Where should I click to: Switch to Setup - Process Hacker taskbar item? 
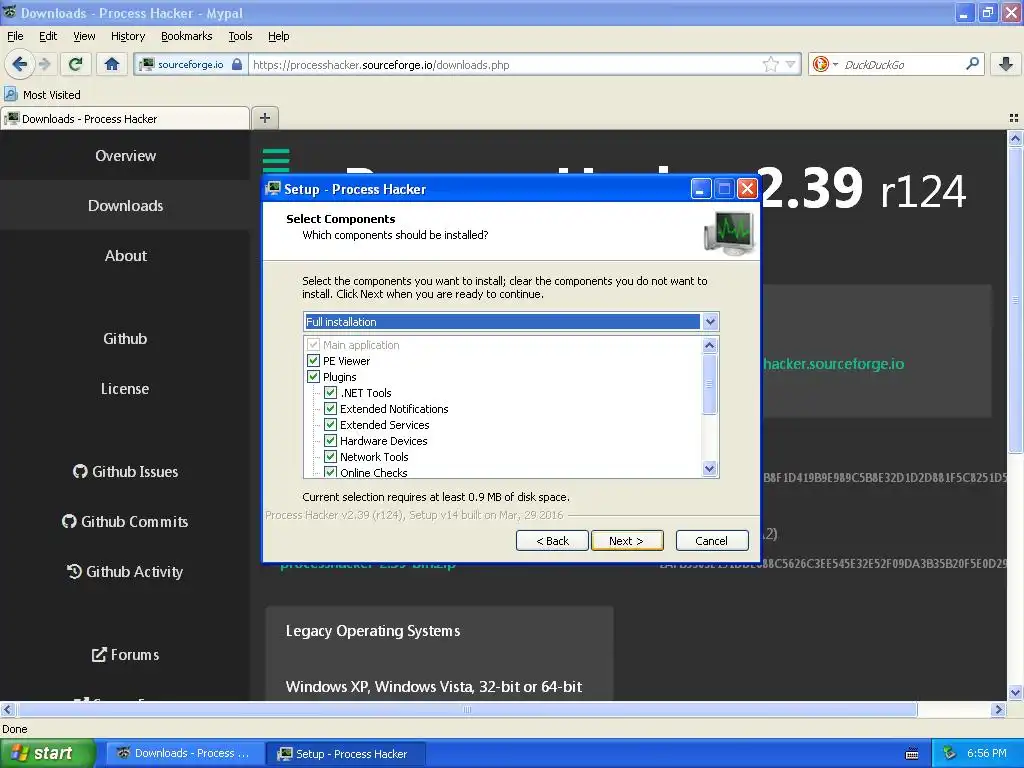pos(345,754)
